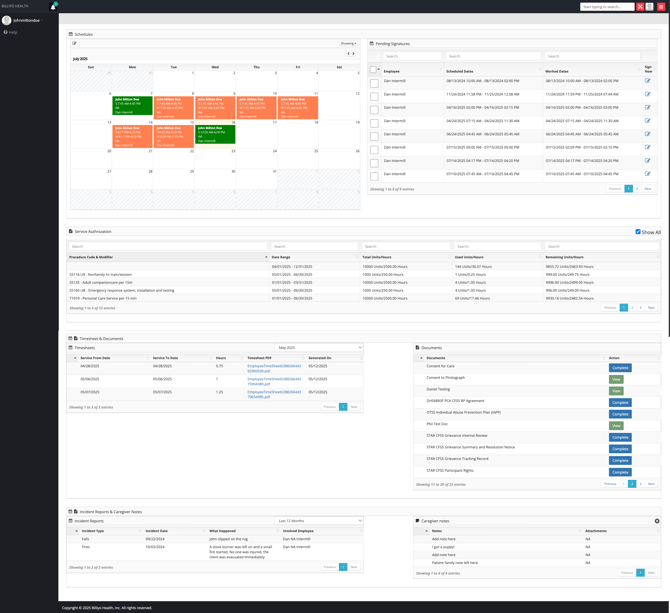Open the notifications bell icon
Screen dimensions: 670x613
click(53, 6)
